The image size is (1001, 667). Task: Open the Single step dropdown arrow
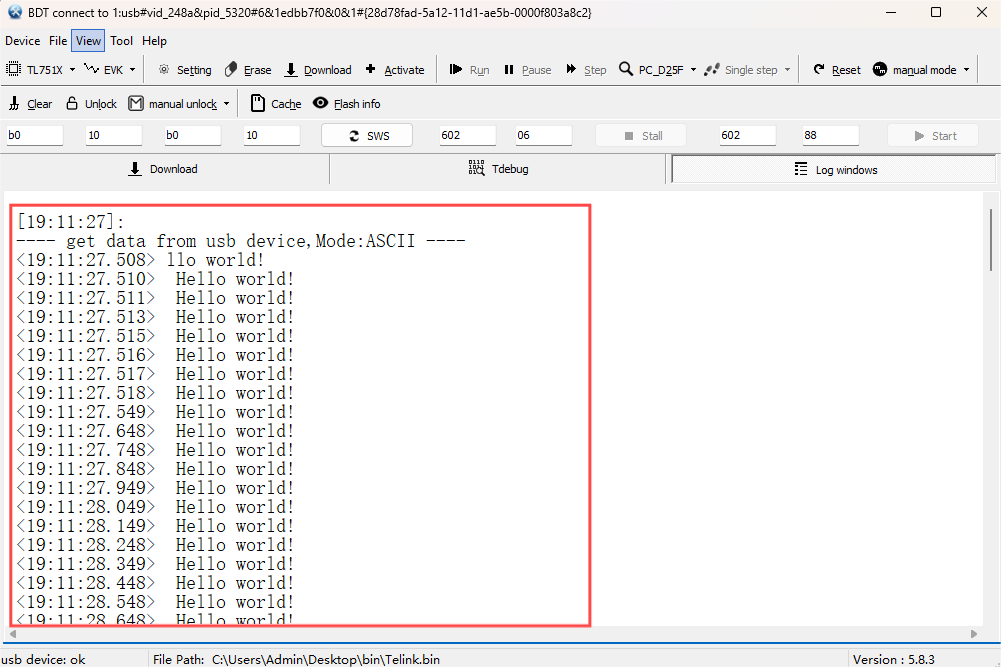coord(787,70)
